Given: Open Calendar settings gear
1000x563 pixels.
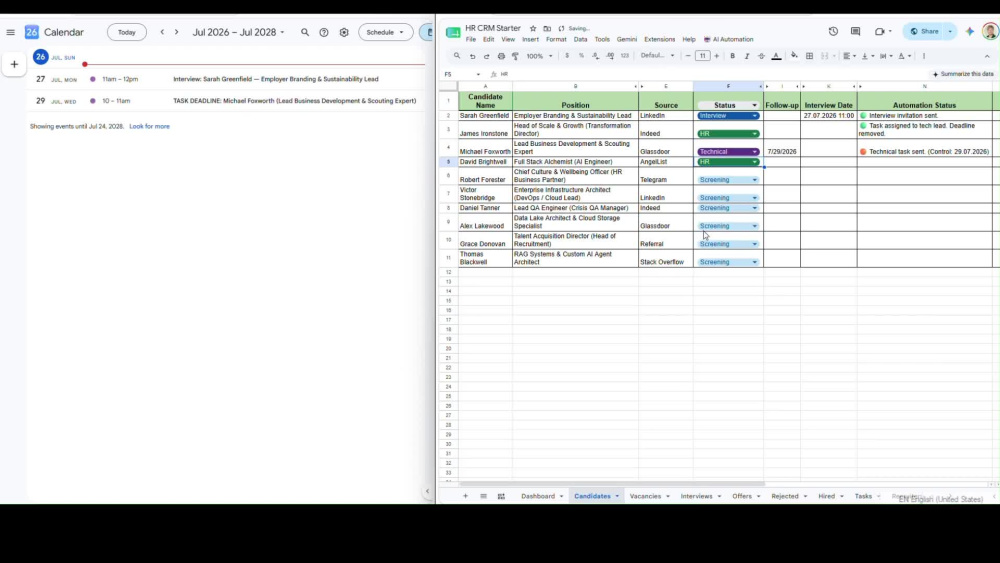Looking at the screenshot, I should (344, 32).
